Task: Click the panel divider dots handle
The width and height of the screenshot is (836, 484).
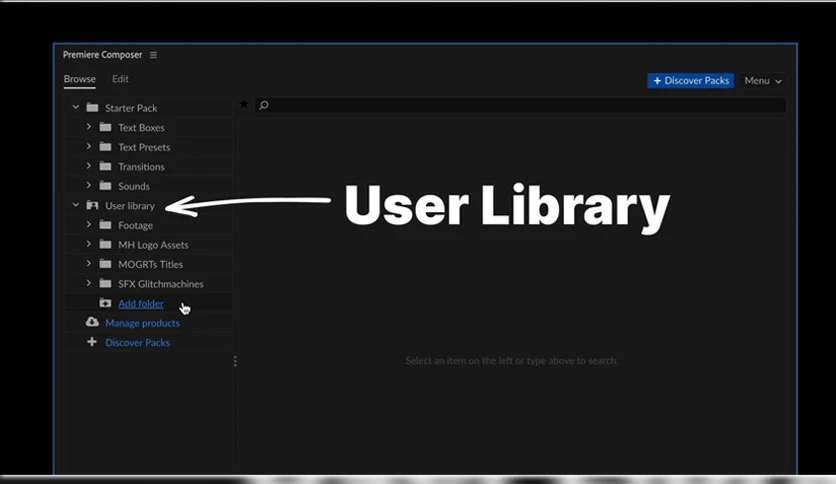Action: 235,361
